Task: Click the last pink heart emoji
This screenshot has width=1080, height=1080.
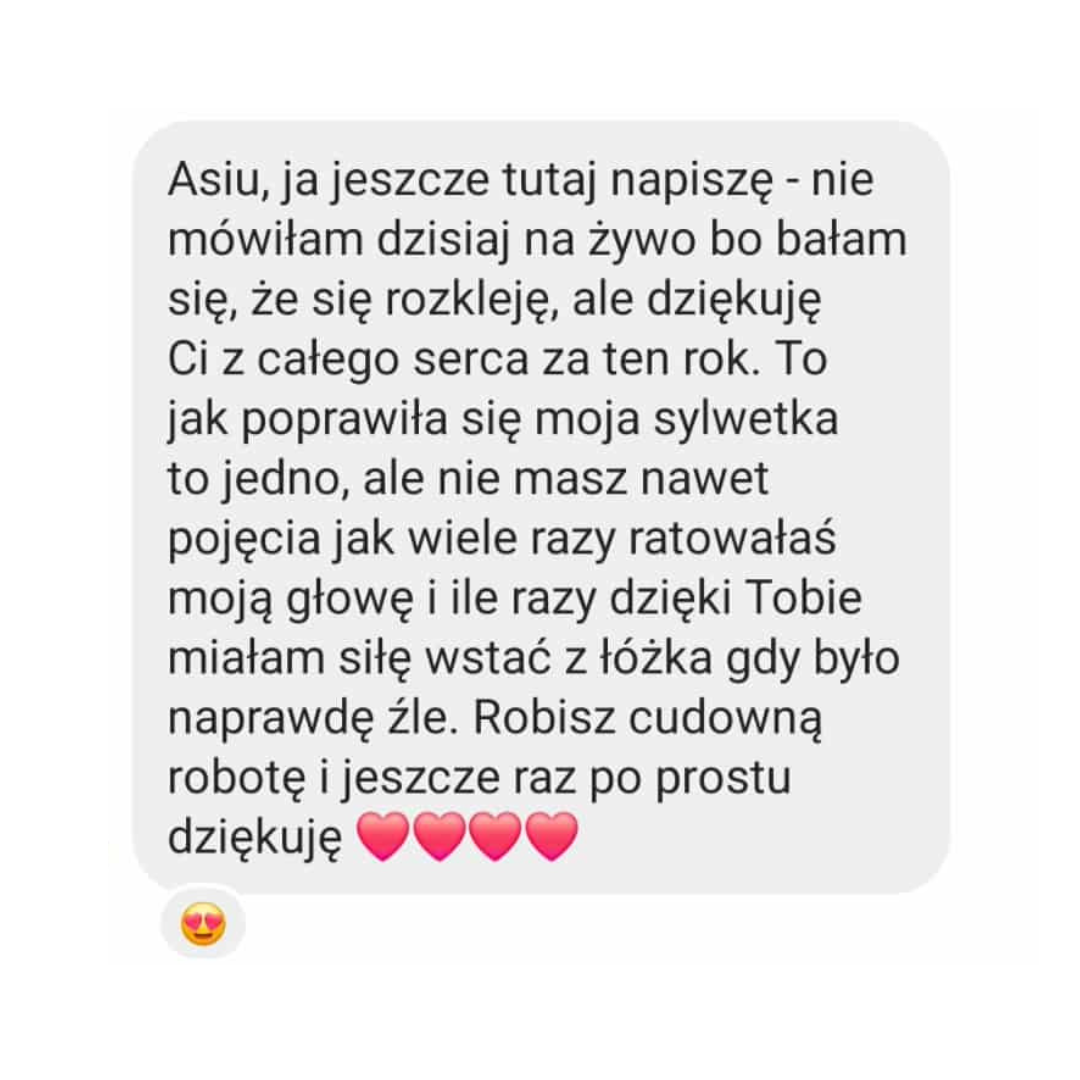Action: pos(551,835)
